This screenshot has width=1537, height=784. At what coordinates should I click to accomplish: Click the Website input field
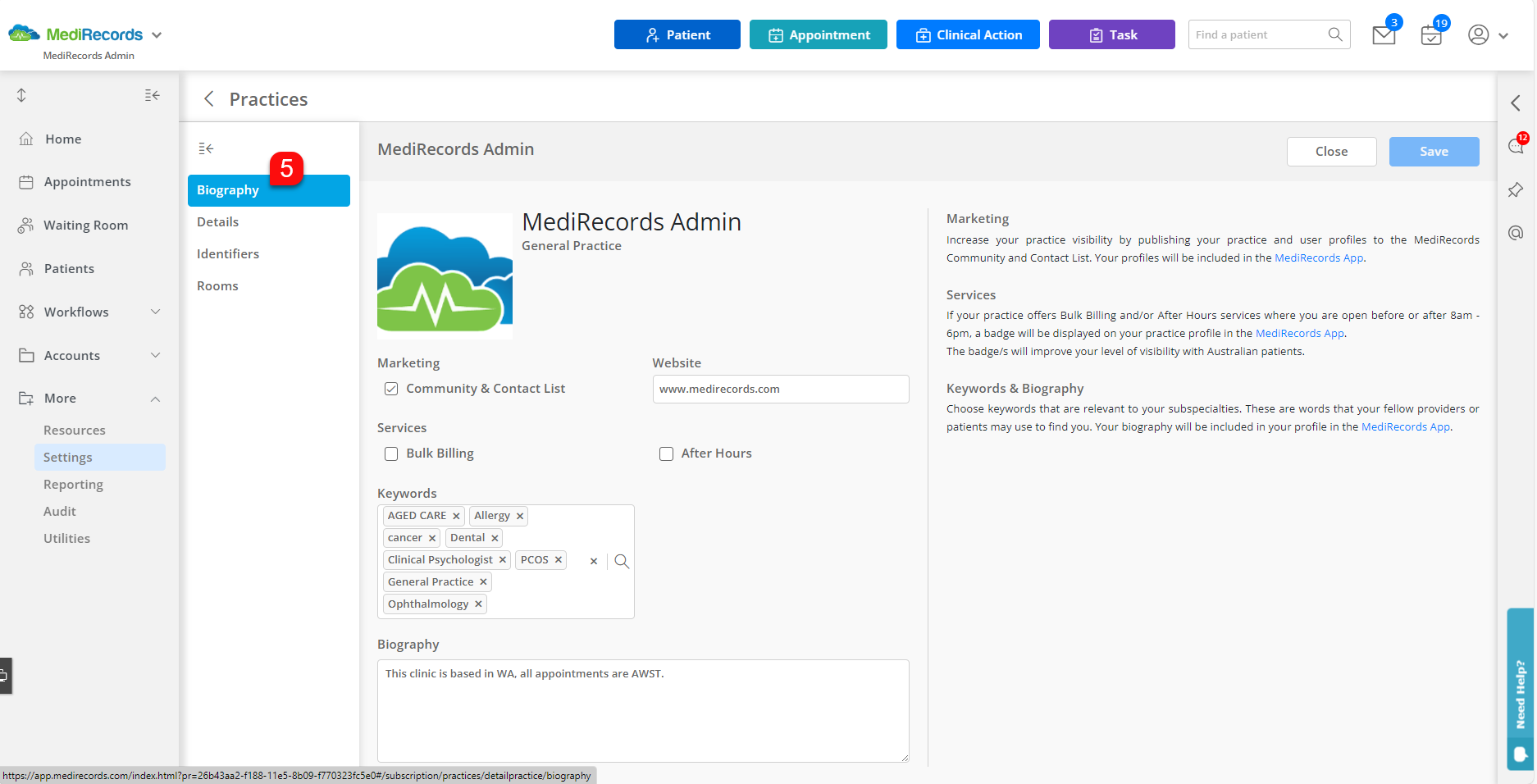781,390
